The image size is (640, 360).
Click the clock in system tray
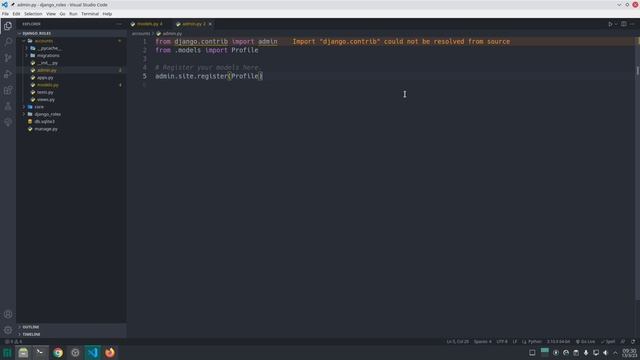pos(629,353)
